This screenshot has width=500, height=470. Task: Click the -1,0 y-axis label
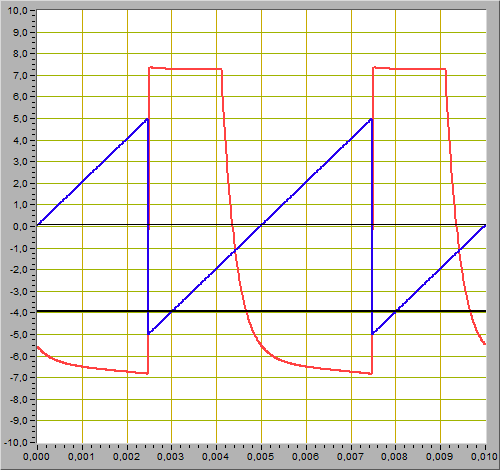coord(19,249)
